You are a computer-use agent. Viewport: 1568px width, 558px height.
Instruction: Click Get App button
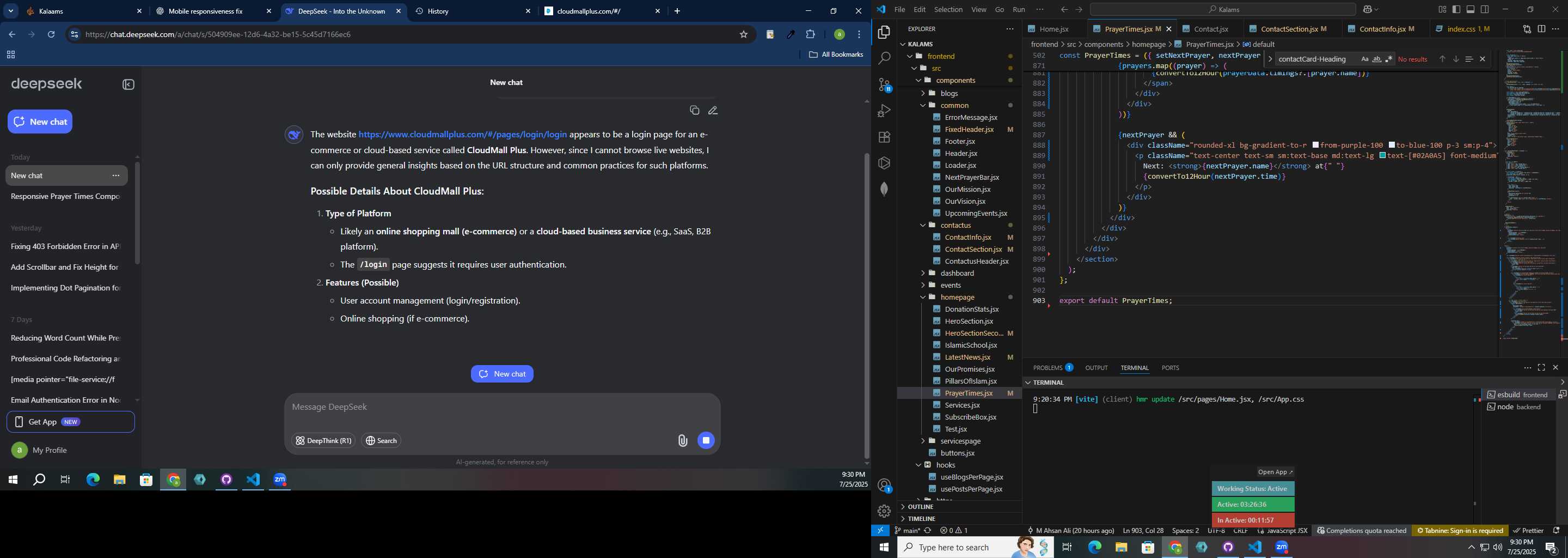tap(71, 422)
